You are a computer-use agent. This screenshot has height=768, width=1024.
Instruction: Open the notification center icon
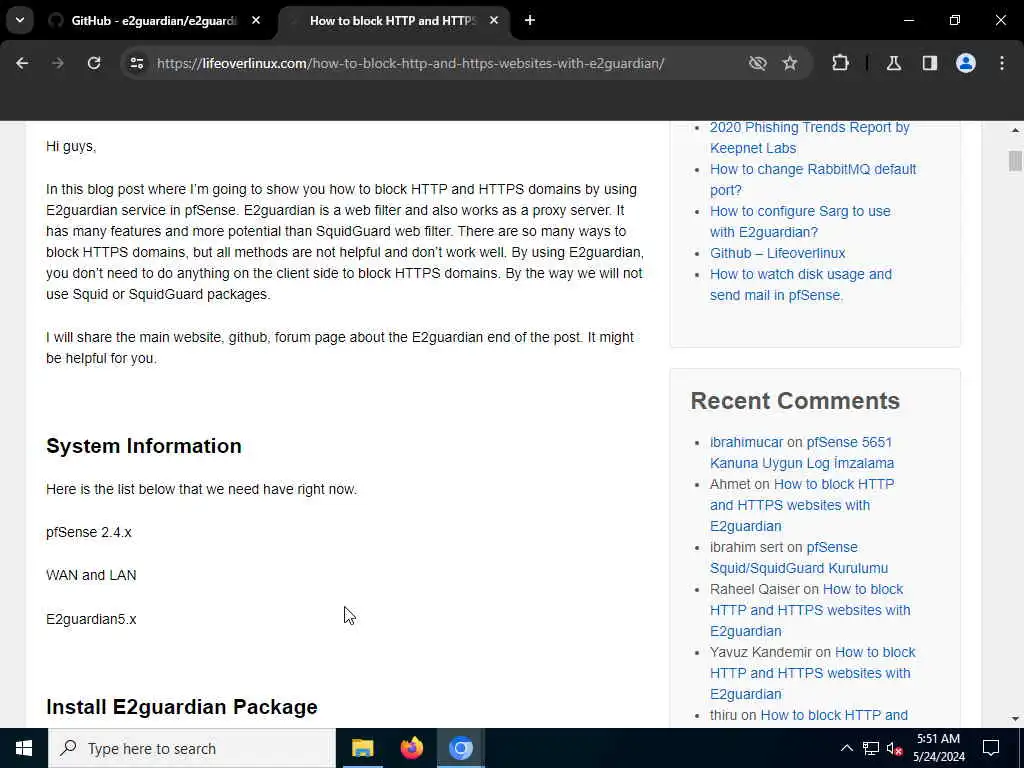click(991, 748)
